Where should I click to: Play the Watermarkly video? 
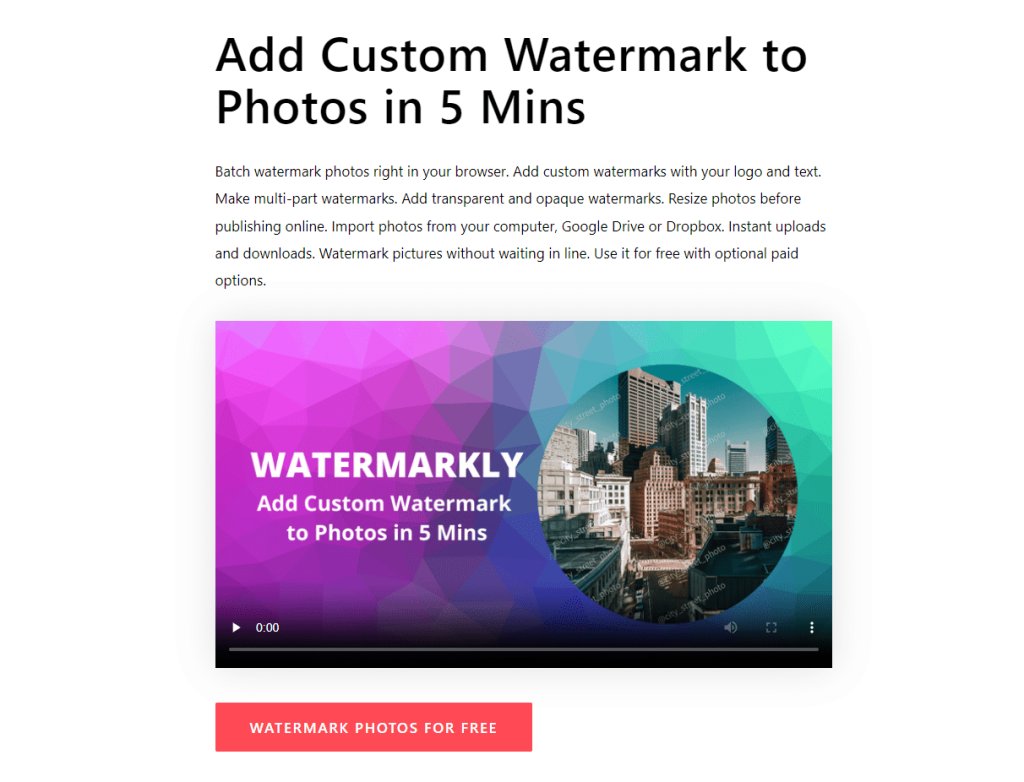236,628
